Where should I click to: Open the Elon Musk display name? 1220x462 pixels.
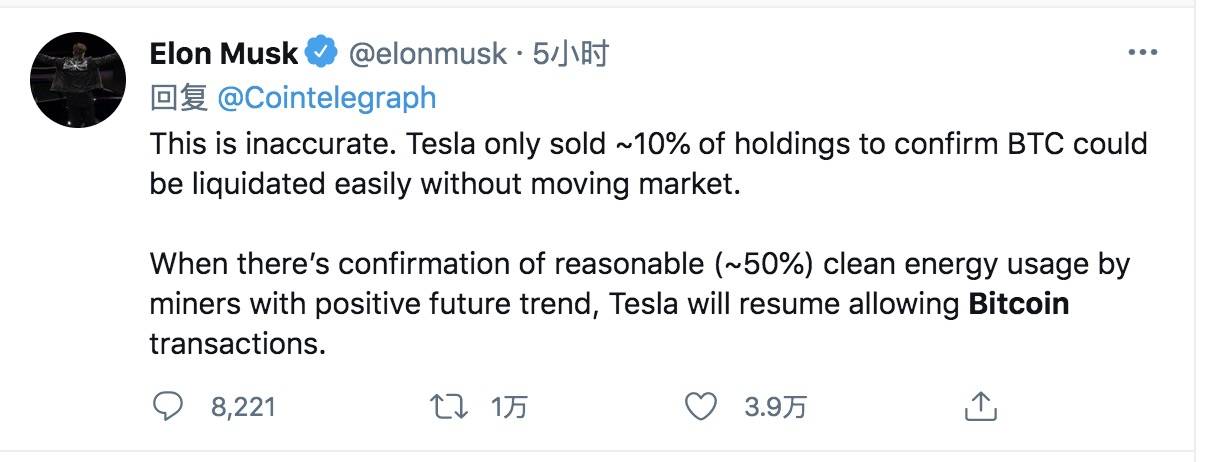(x=225, y=53)
